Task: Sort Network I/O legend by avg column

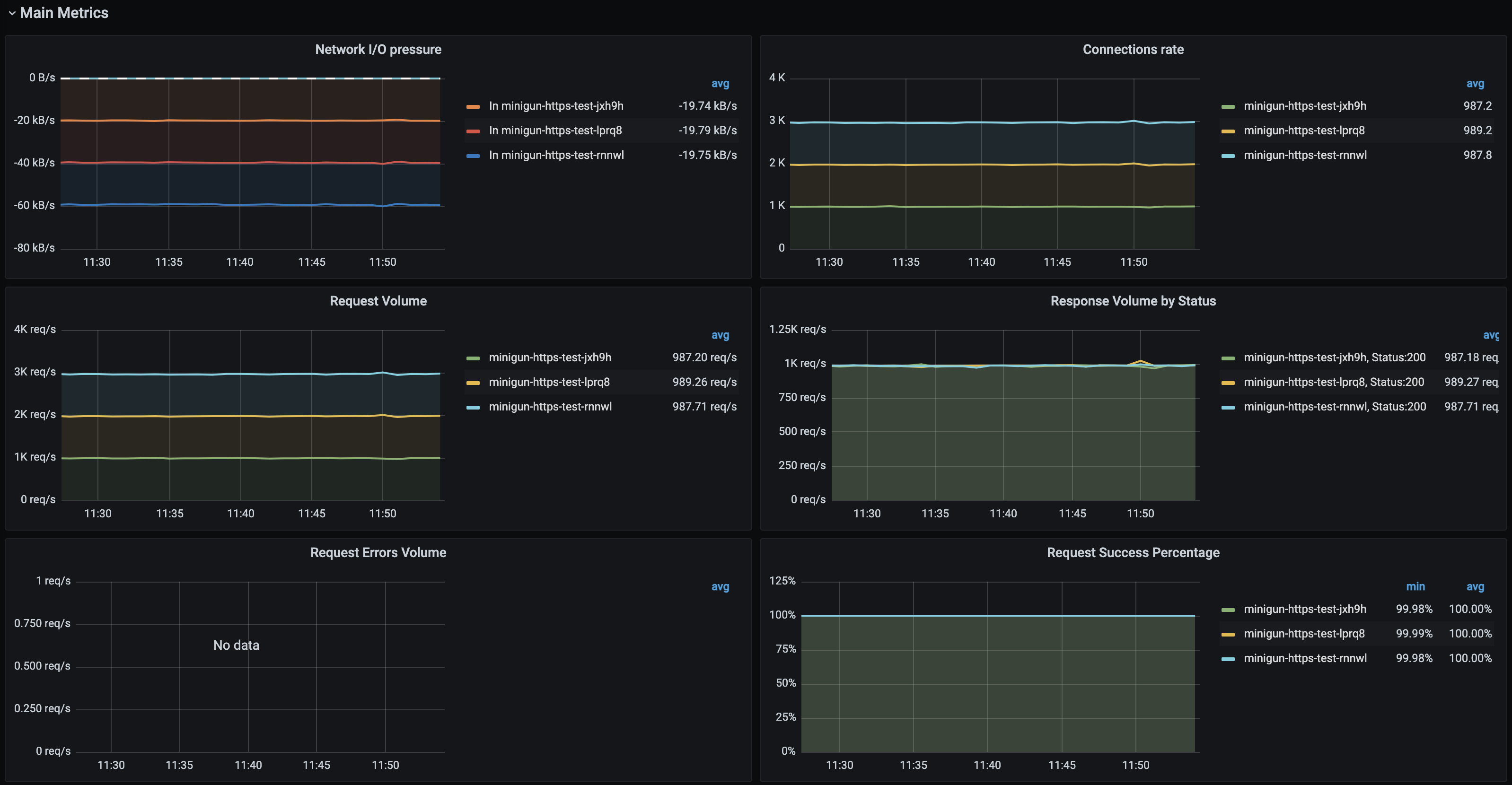Action: tap(720, 83)
